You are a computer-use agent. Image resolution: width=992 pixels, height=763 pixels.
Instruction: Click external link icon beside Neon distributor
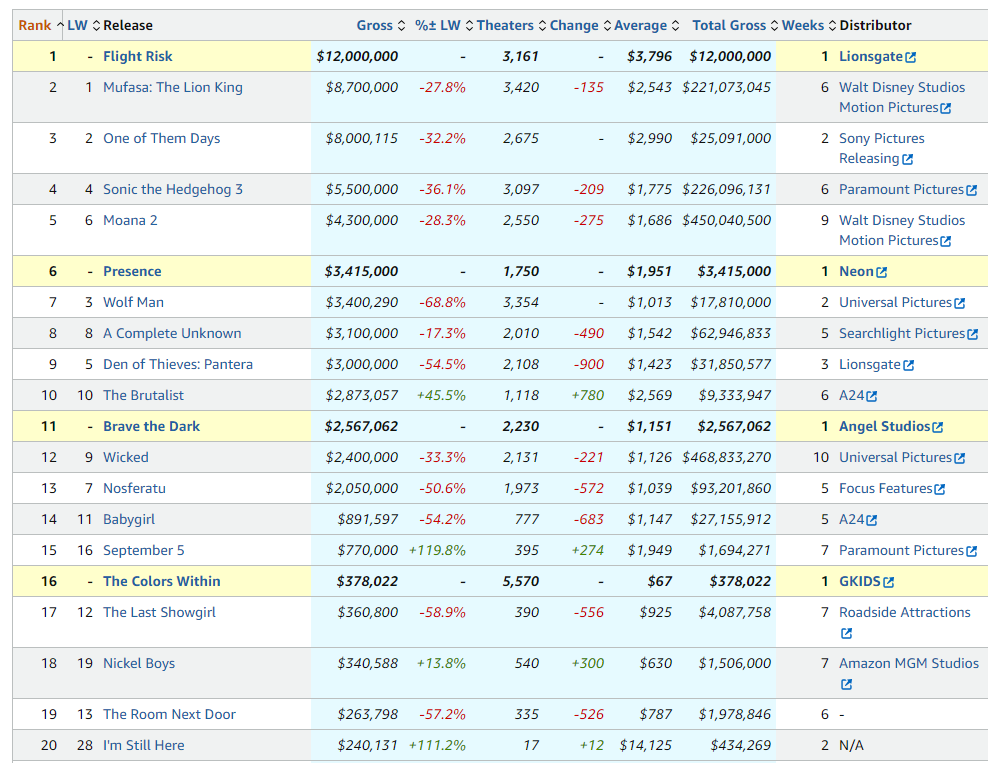[x=881, y=272]
